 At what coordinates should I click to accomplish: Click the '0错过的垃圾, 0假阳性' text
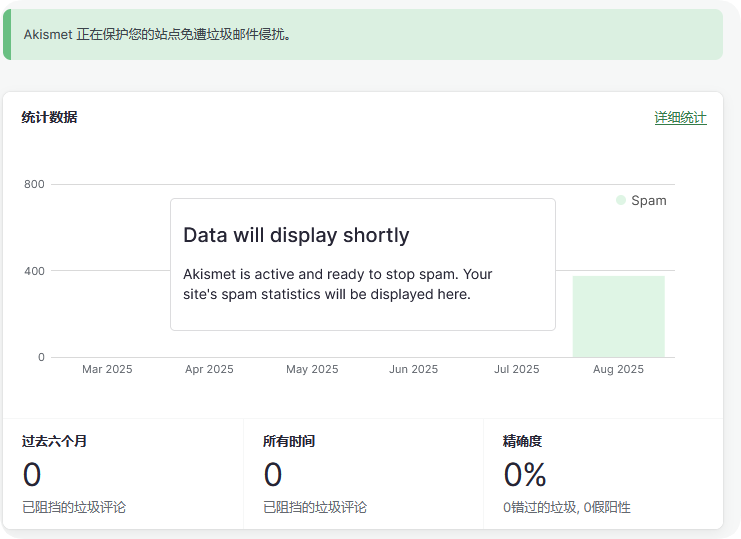[x=566, y=507]
